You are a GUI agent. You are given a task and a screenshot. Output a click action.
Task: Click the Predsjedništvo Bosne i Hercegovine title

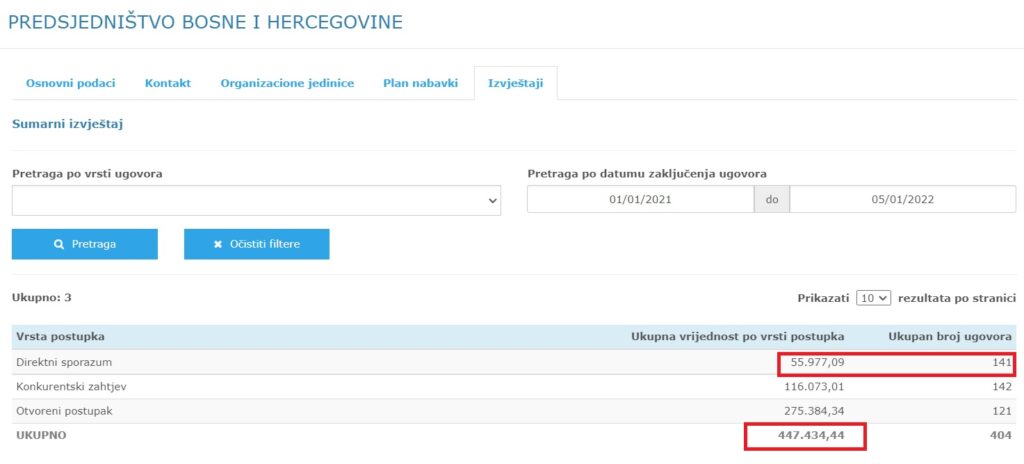tap(205, 22)
